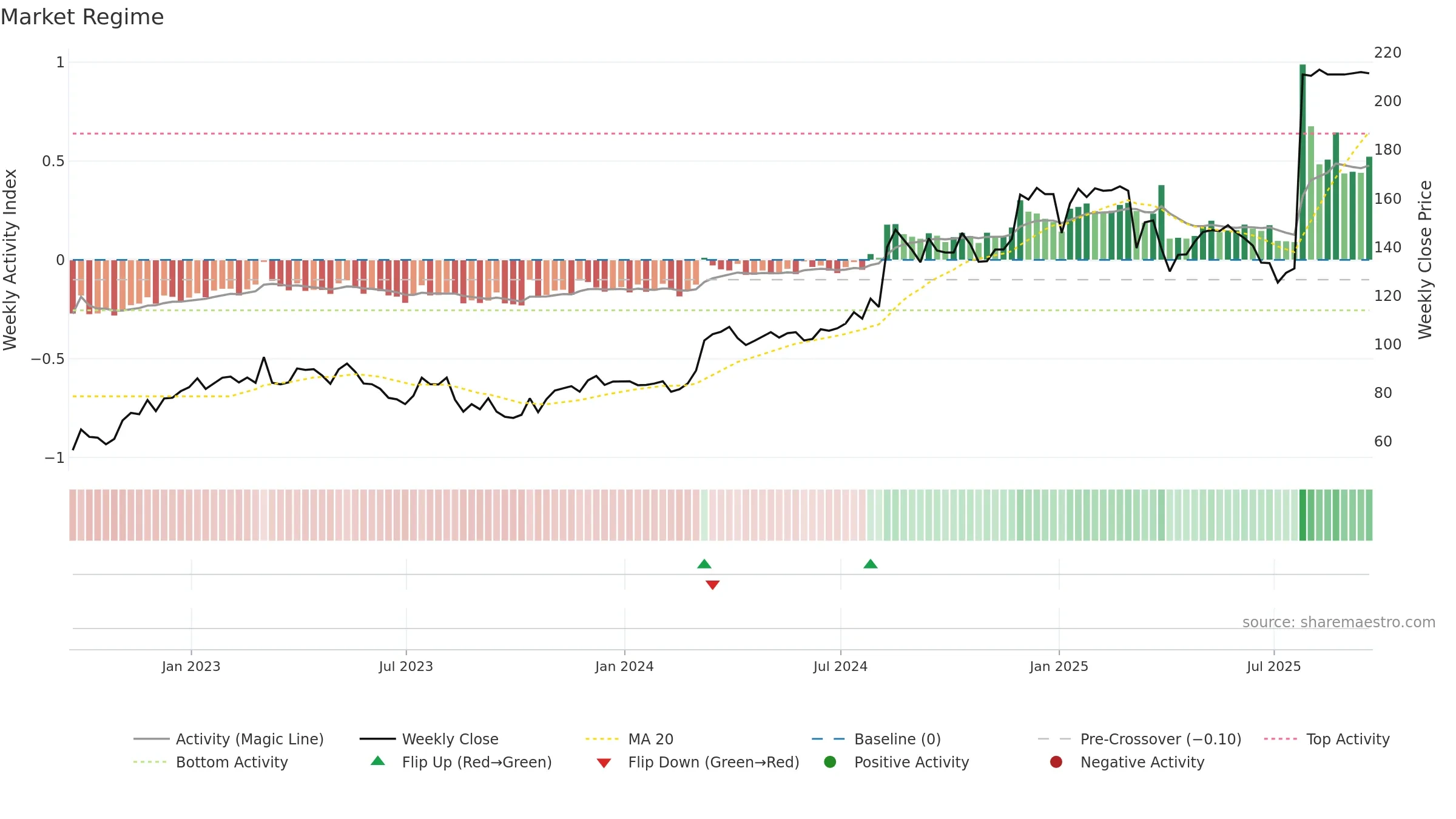Click the Jul 2024 axis label
1456x819 pixels.
pos(840,667)
